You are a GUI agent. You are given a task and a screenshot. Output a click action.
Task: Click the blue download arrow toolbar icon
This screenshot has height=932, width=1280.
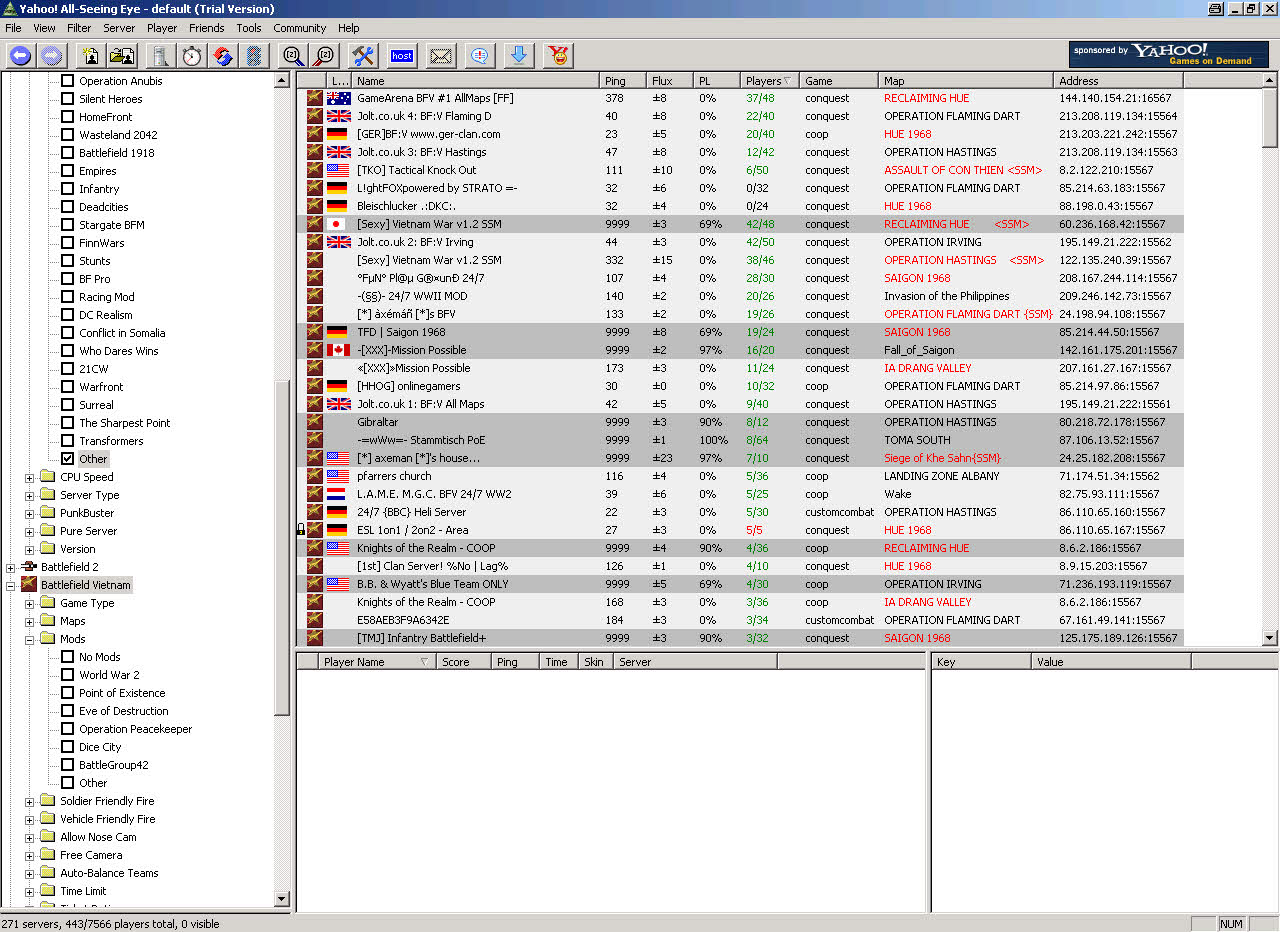pyautogui.click(x=518, y=56)
